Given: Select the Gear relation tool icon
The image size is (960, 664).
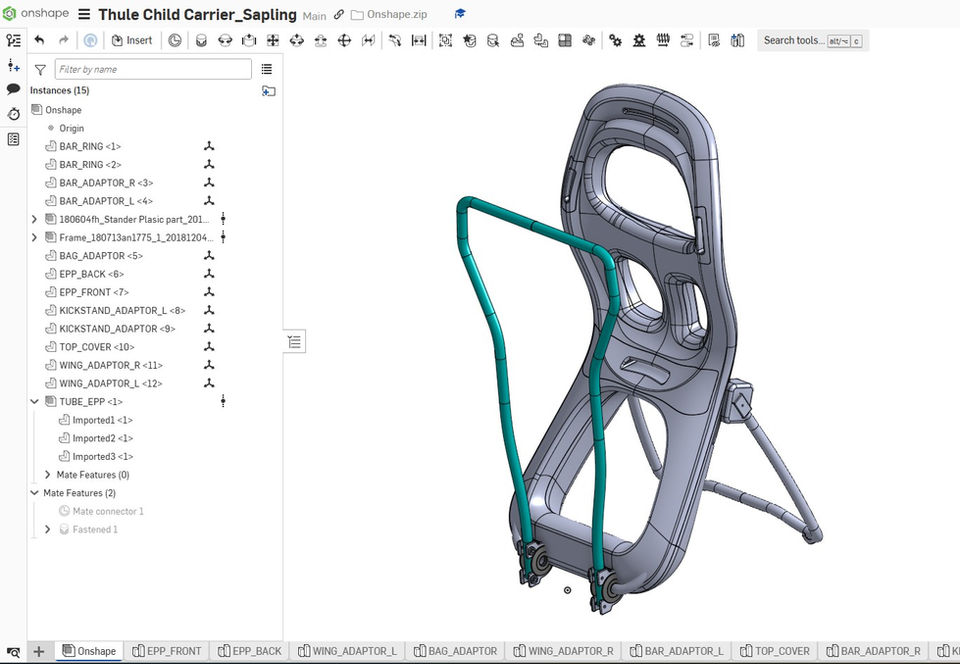Looking at the screenshot, I should pos(614,40).
